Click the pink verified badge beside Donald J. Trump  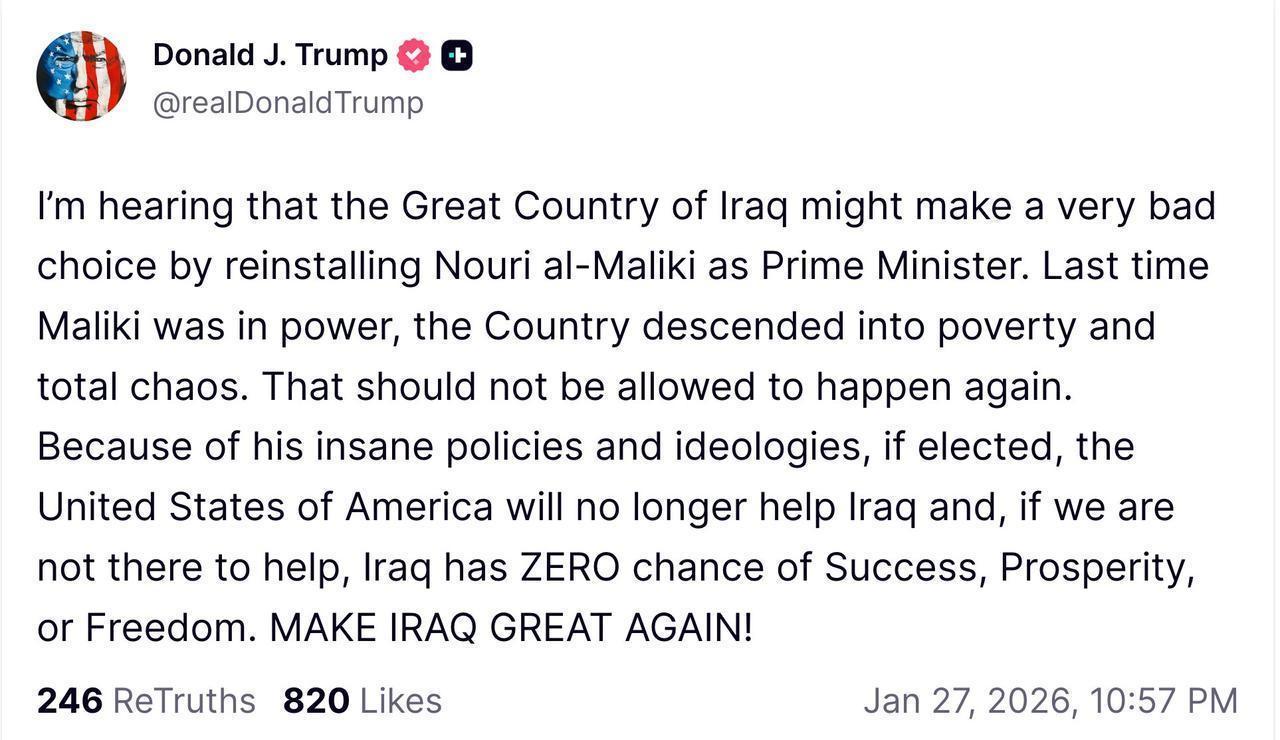coord(412,55)
